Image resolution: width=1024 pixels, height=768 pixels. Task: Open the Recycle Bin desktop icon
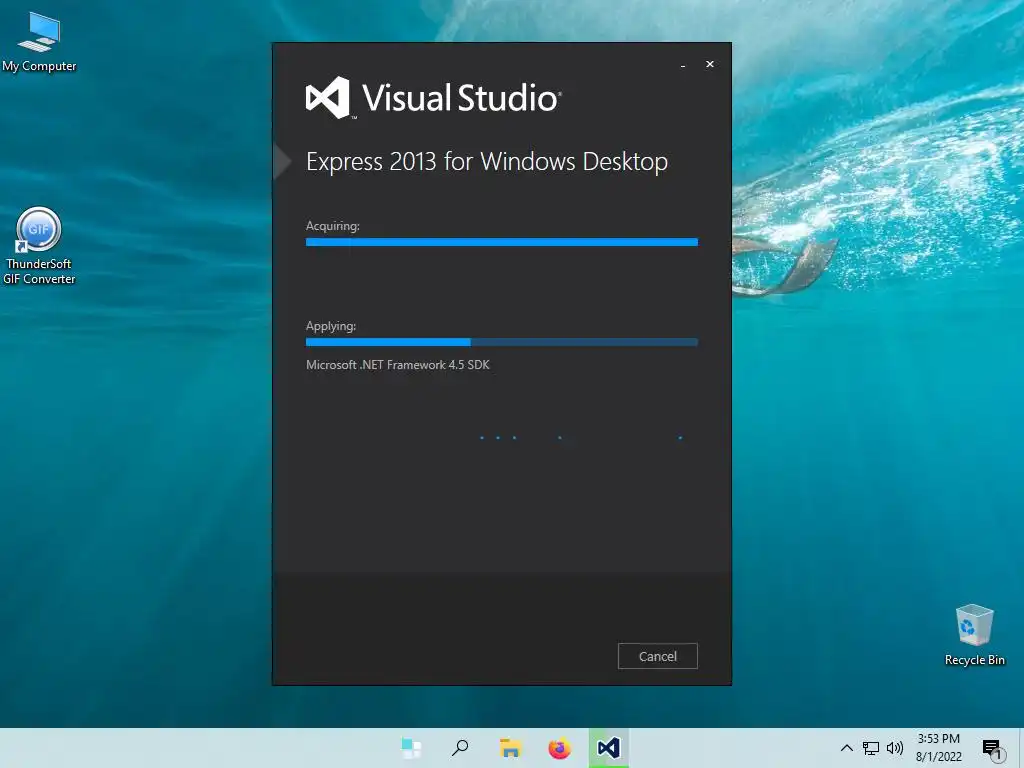pos(974,635)
